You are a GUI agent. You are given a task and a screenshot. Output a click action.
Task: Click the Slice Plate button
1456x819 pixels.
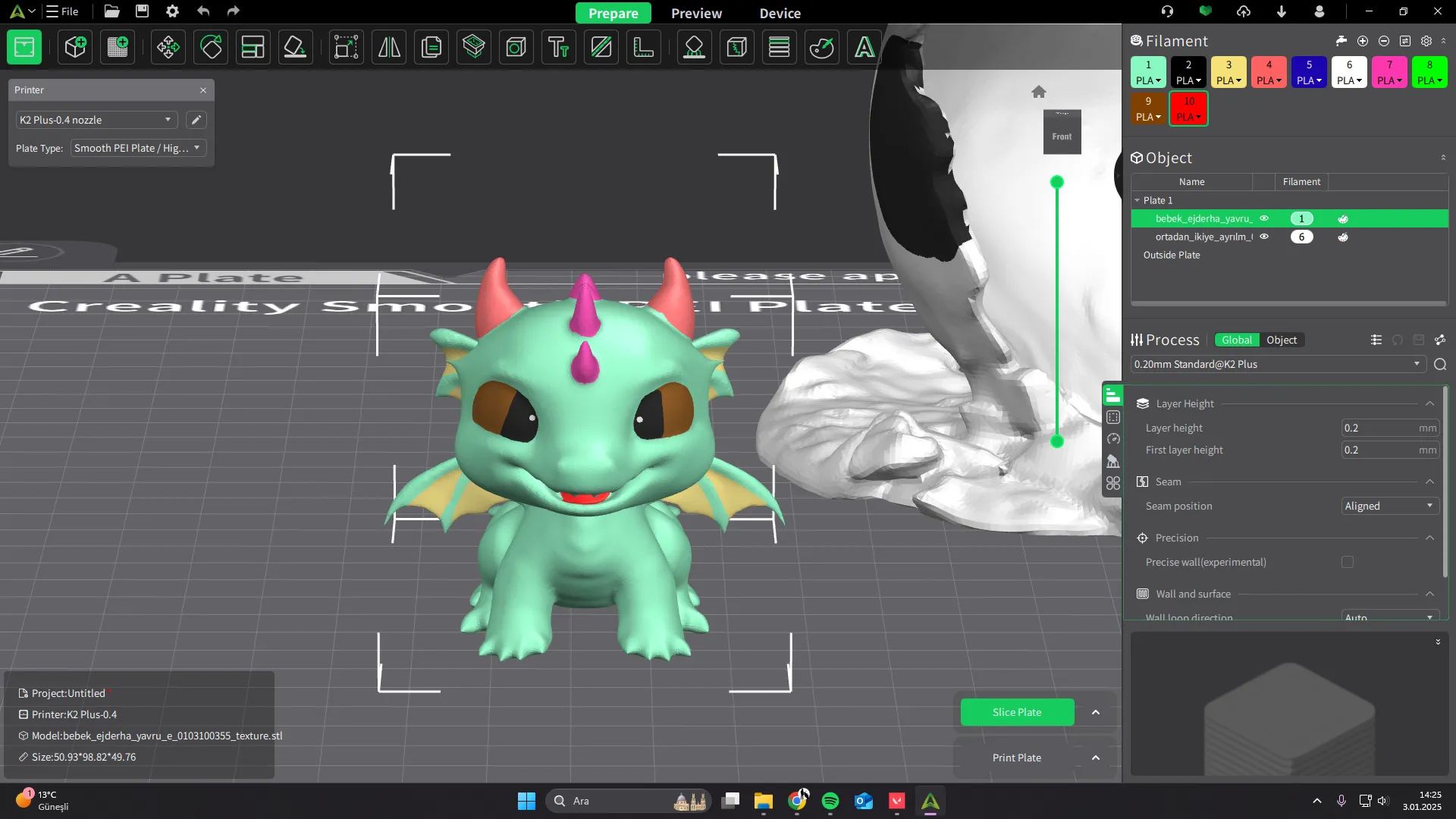click(1016, 712)
